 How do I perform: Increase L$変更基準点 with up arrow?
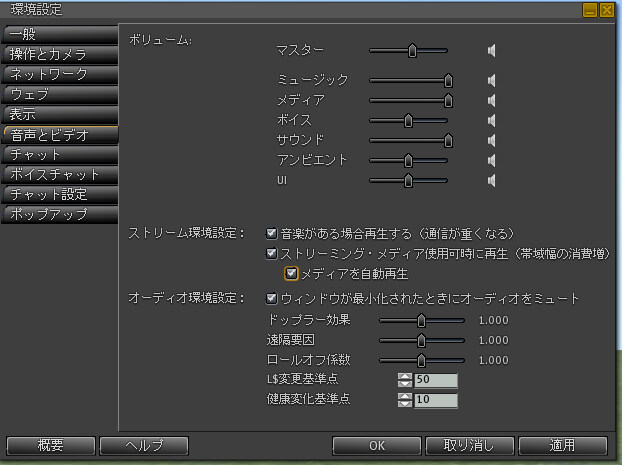(x=405, y=376)
